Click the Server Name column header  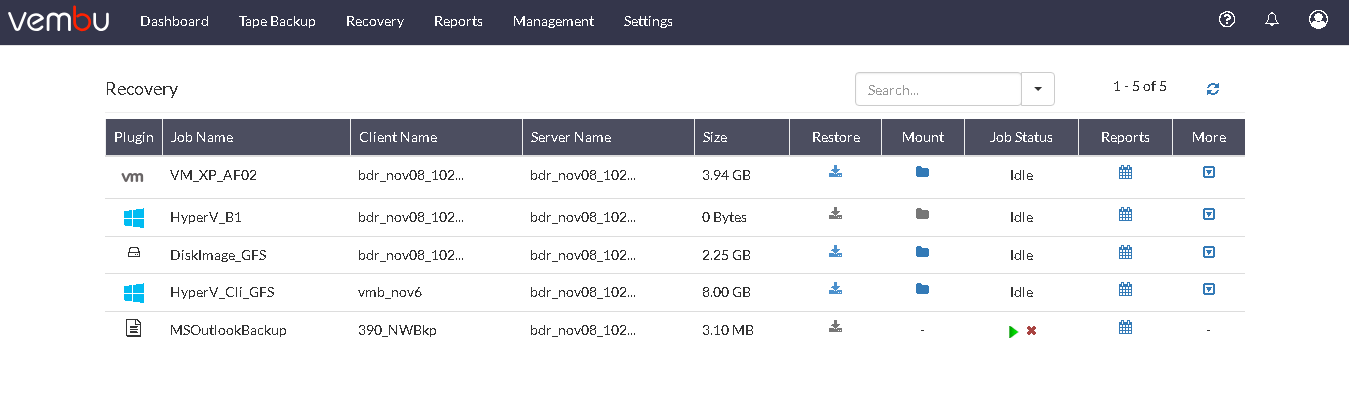608,137
